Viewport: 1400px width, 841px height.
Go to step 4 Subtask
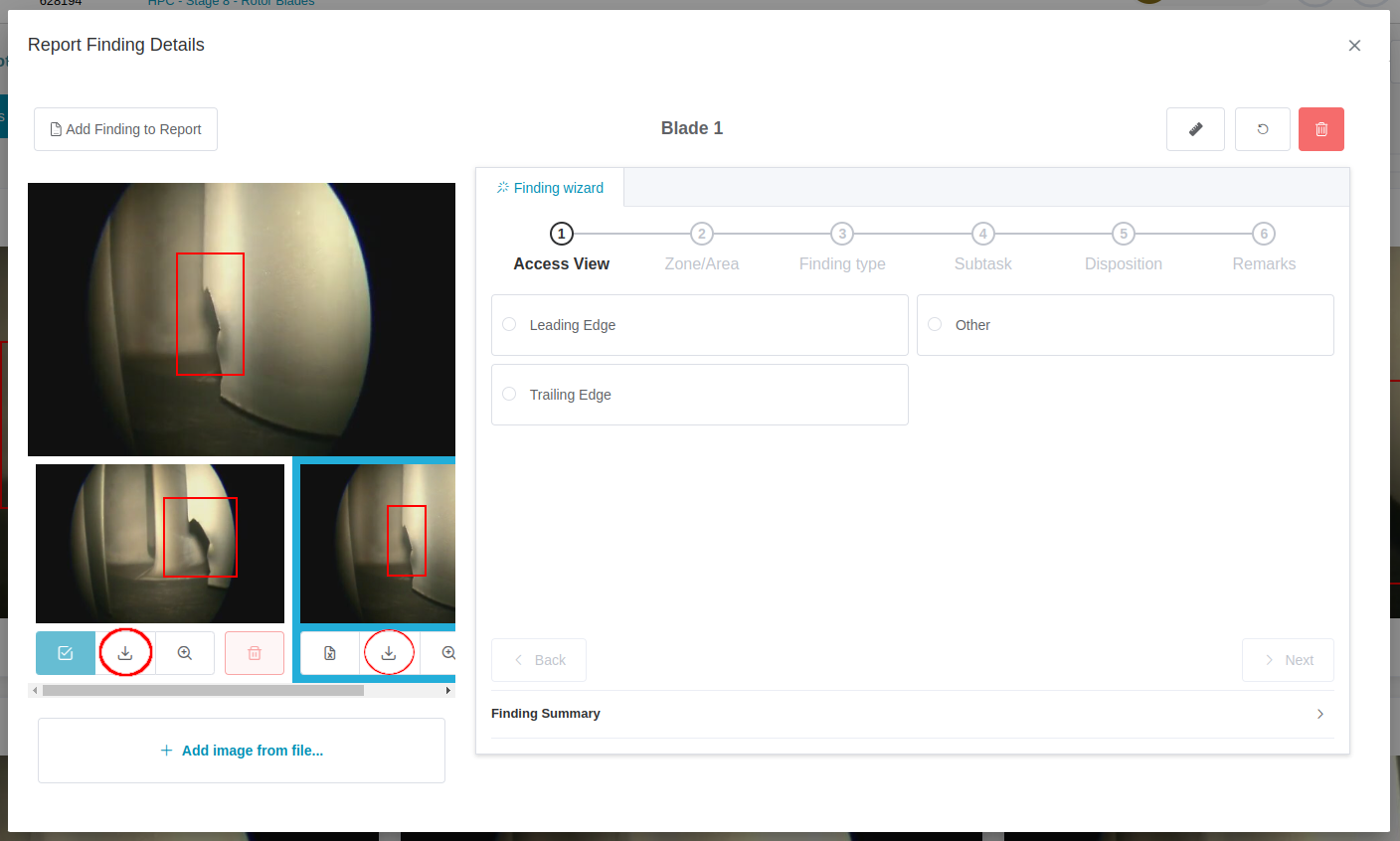coord(983,248)
